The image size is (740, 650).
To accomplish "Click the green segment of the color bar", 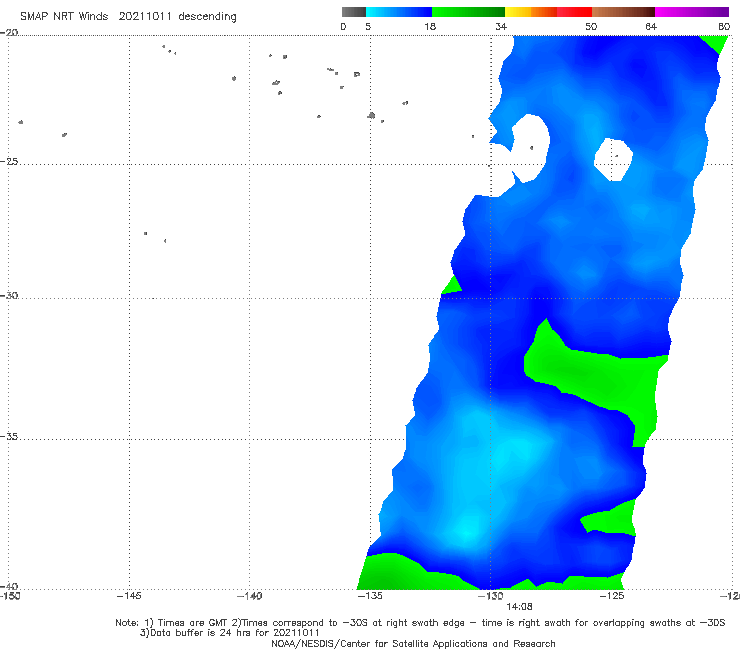I will [x=468, y=12].
